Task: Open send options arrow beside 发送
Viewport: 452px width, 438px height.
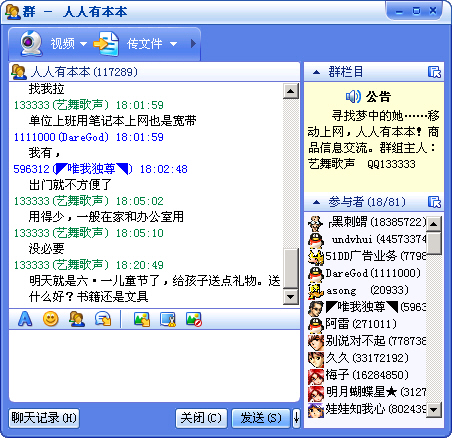Action: 296,418
